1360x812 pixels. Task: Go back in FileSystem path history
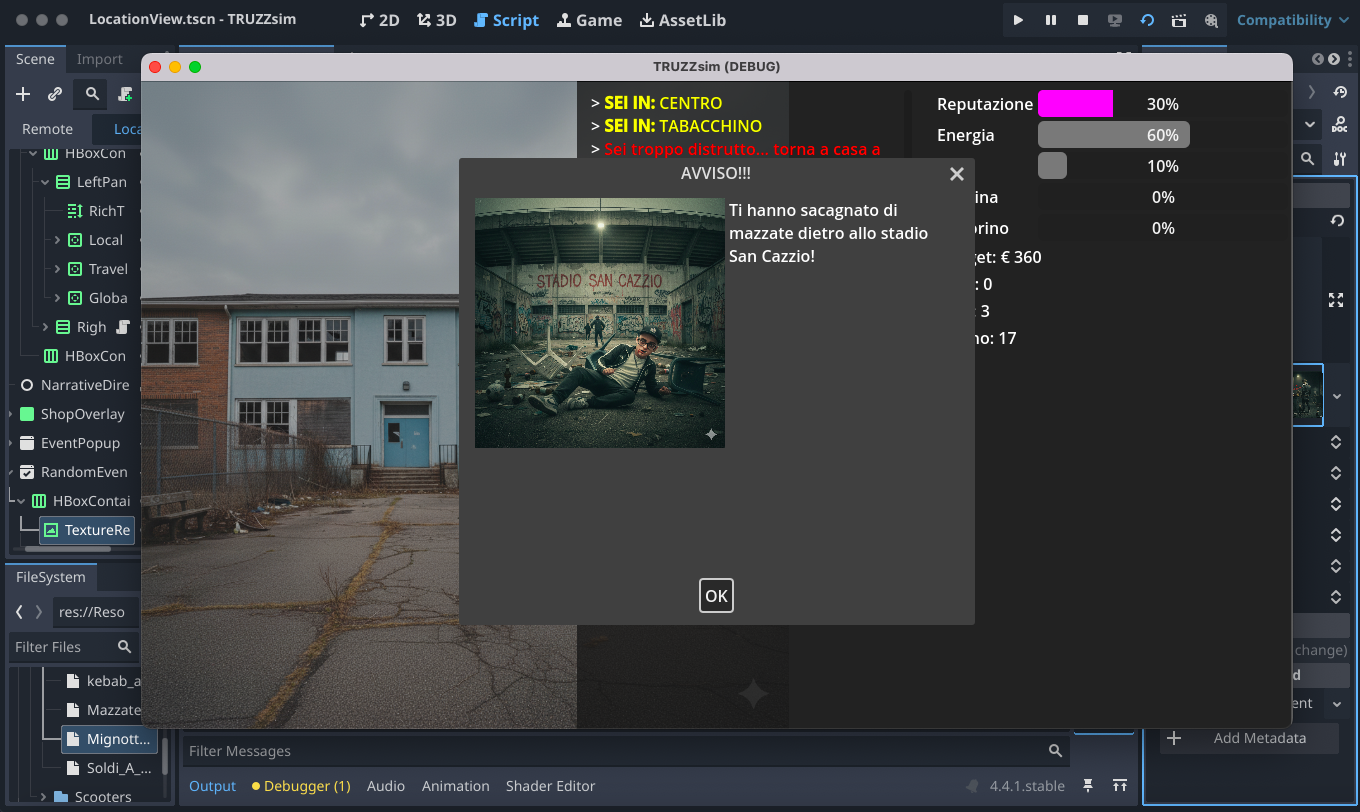(x=19, y=612)
